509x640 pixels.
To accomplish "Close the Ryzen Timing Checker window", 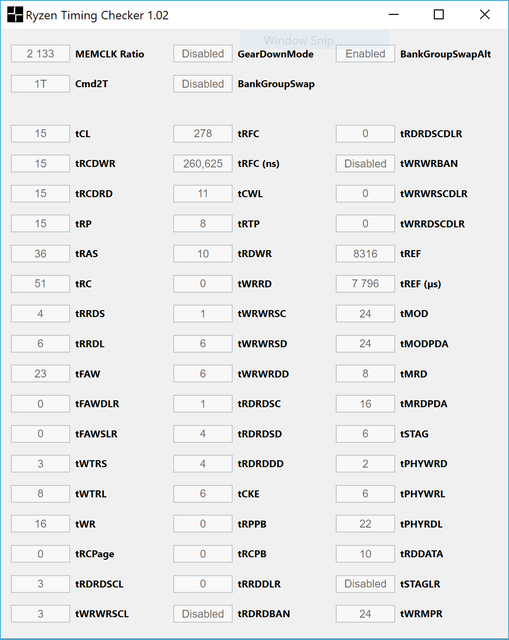I will point(485,15).
